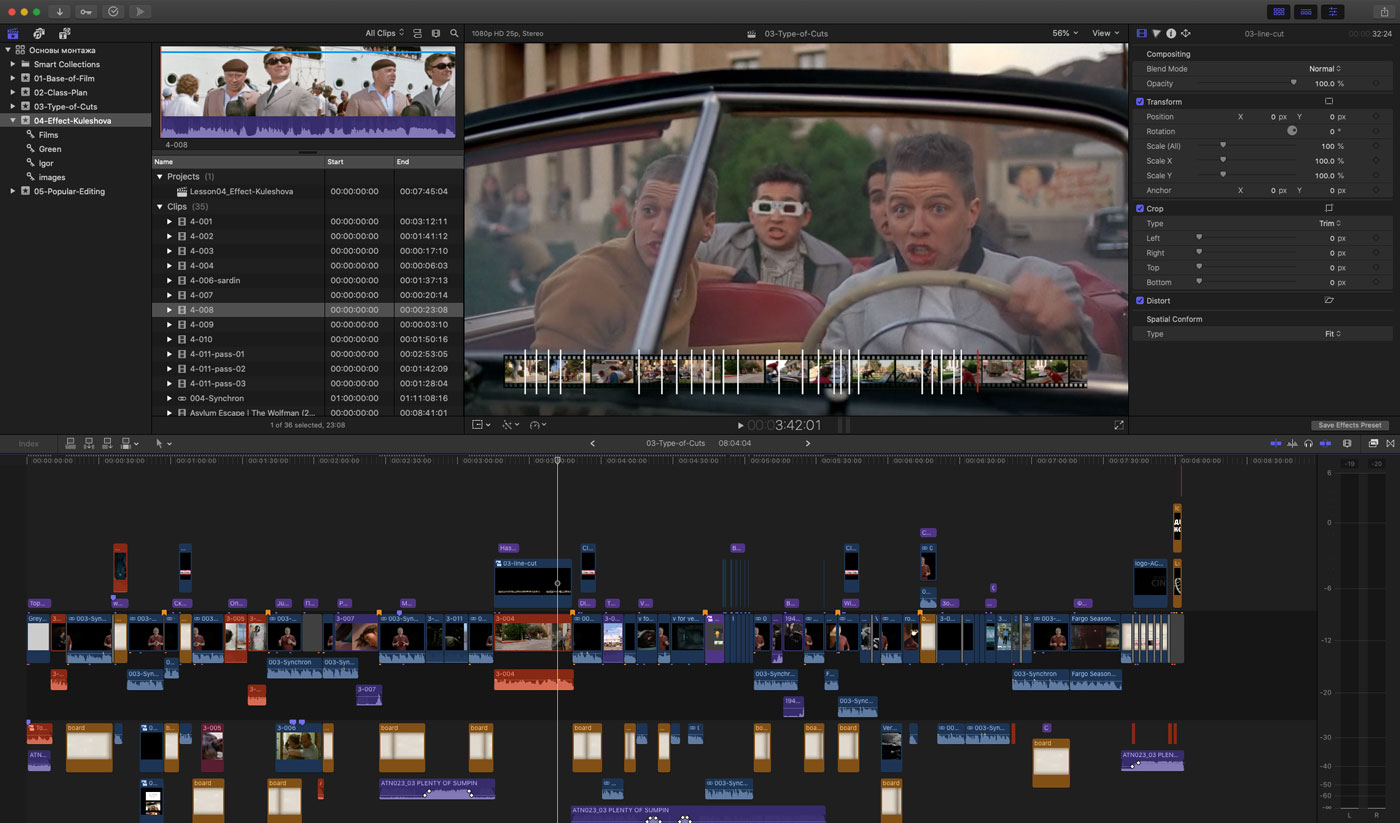Select the Video inspector filmstrip tab
Image resolution: width=1400 pixels, height=823 pixels.
[x=1142, y=33]
